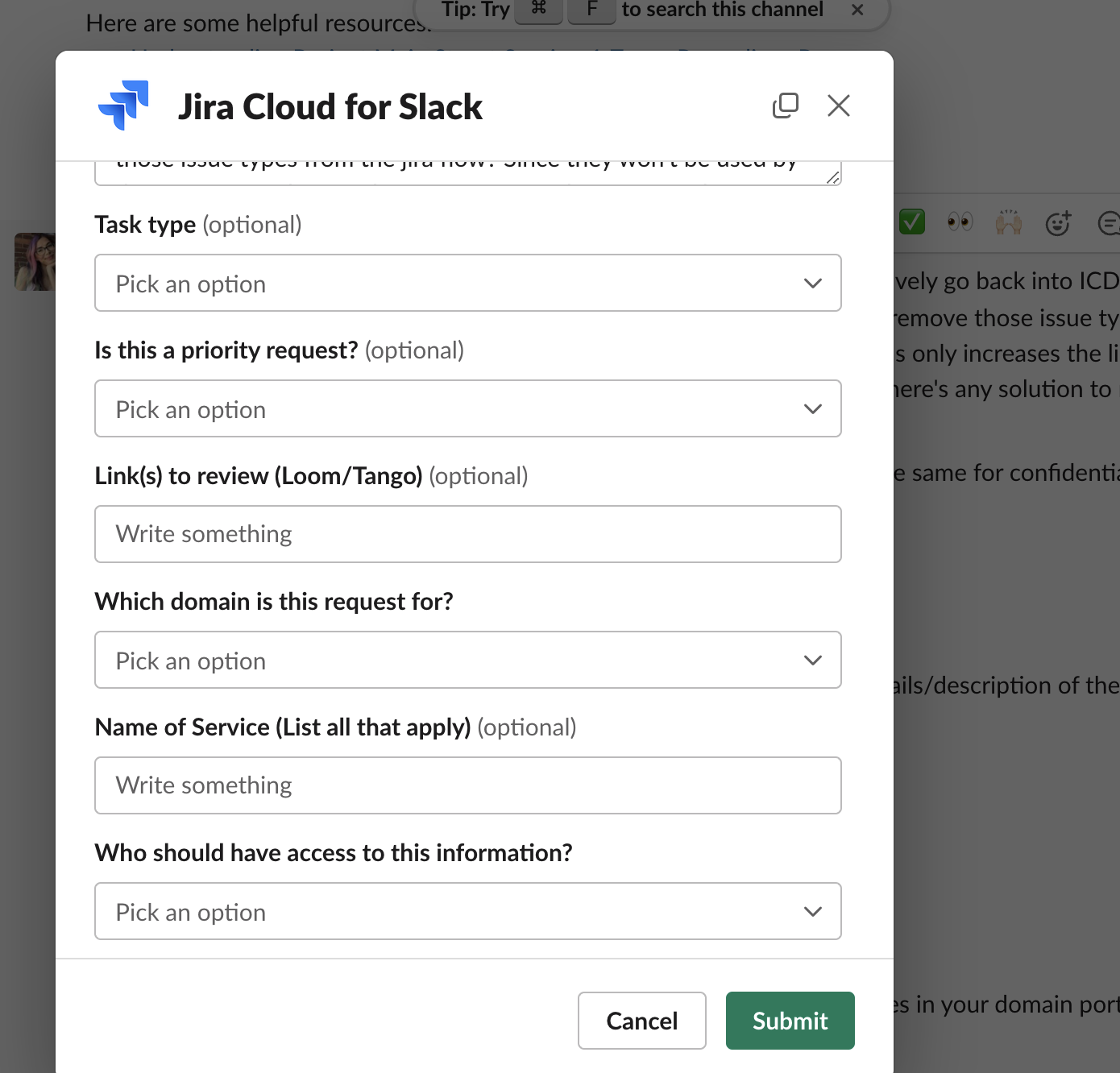Viewport: 1120px width, 1073px height.
Task: Open the Task type dropdown
Action: (467, 283)
